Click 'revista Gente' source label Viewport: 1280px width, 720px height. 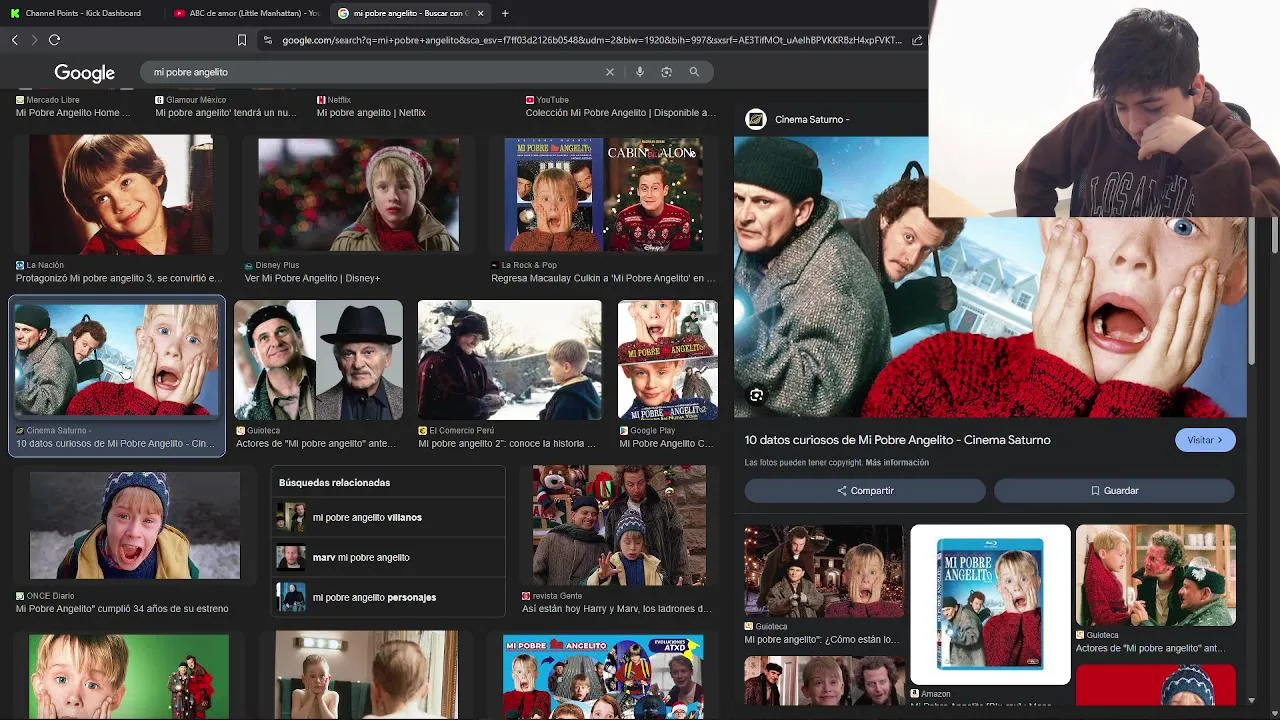click(x=558, y=596)
